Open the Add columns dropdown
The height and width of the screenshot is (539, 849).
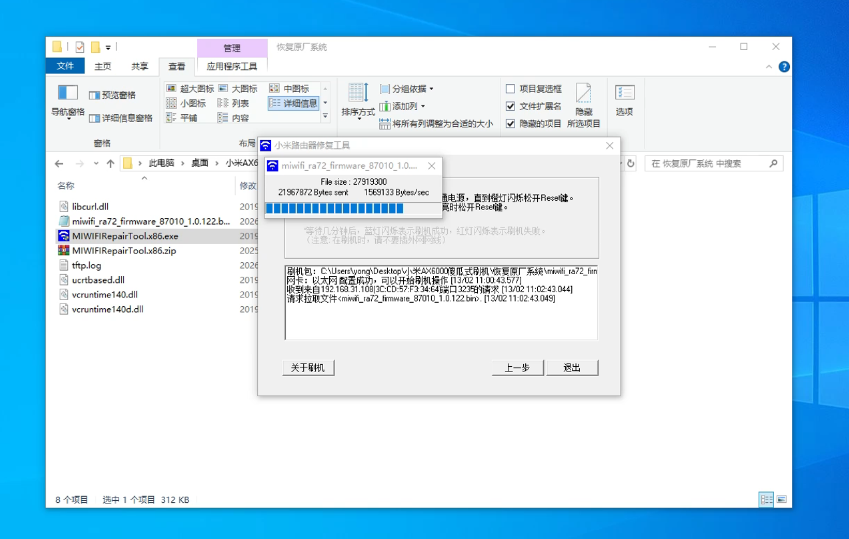pyautogui.click(x=402, y=106)
